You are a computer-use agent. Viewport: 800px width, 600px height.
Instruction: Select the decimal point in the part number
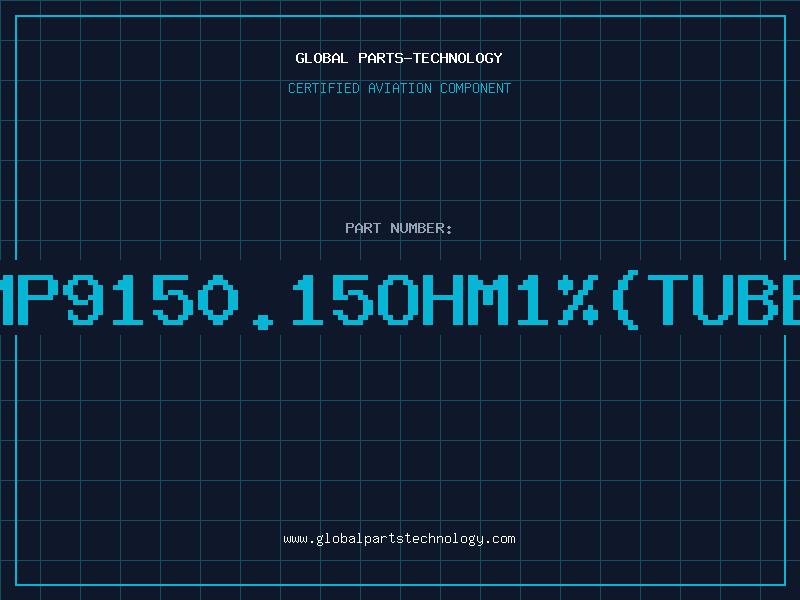click(x=263, y=321)
